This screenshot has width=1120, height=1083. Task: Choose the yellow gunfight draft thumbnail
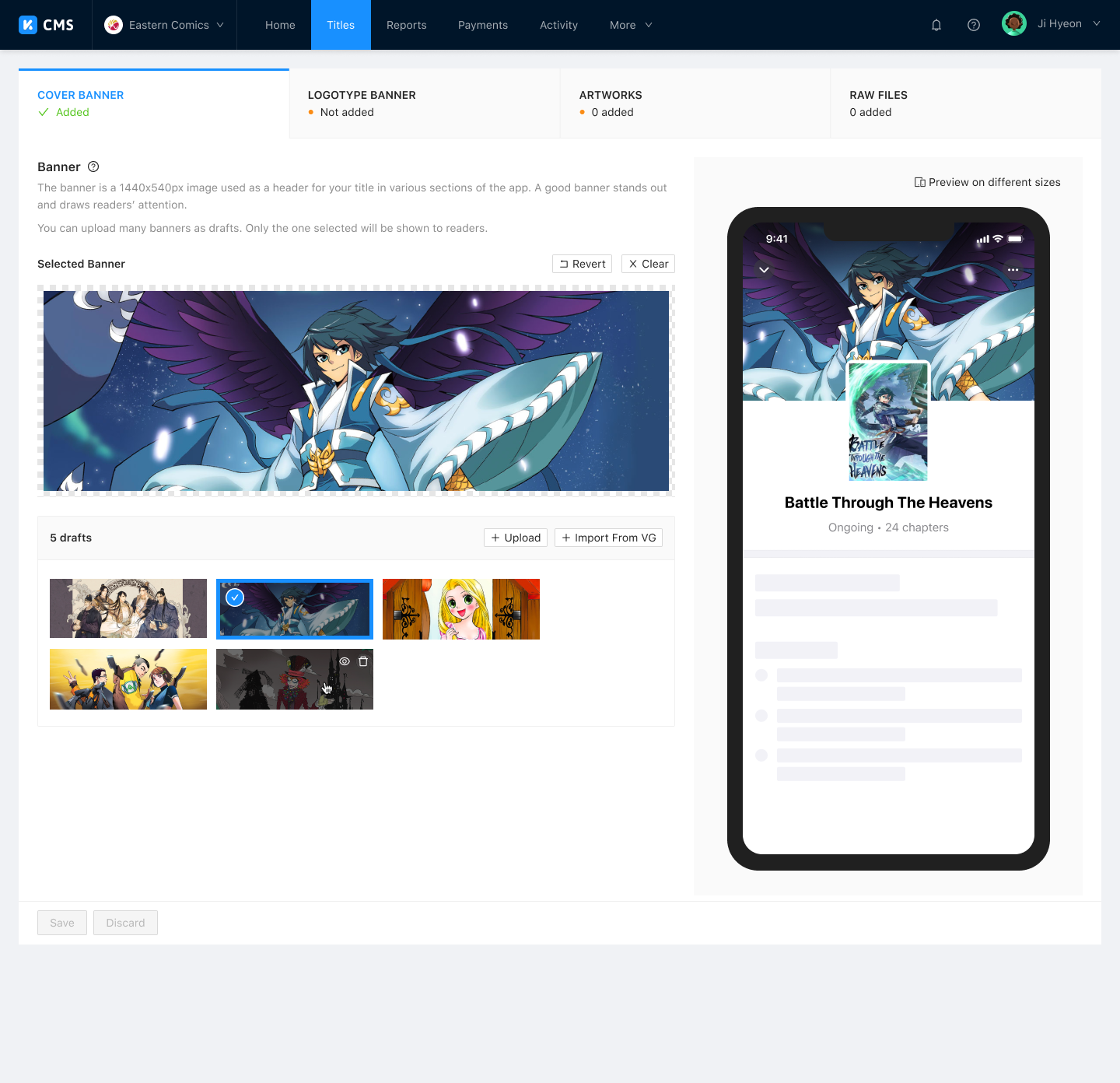point(128,679)
